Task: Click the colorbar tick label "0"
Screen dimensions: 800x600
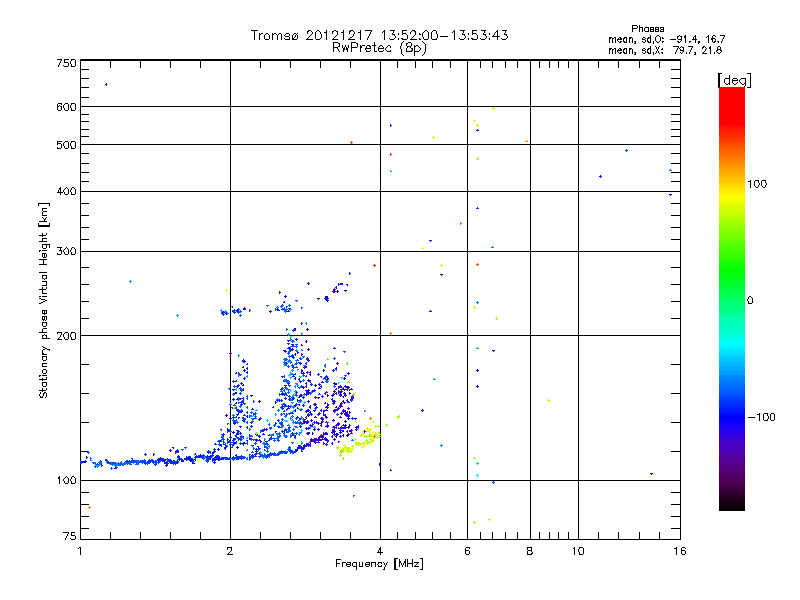Action: pyautogui.click(x=750, y=301)
